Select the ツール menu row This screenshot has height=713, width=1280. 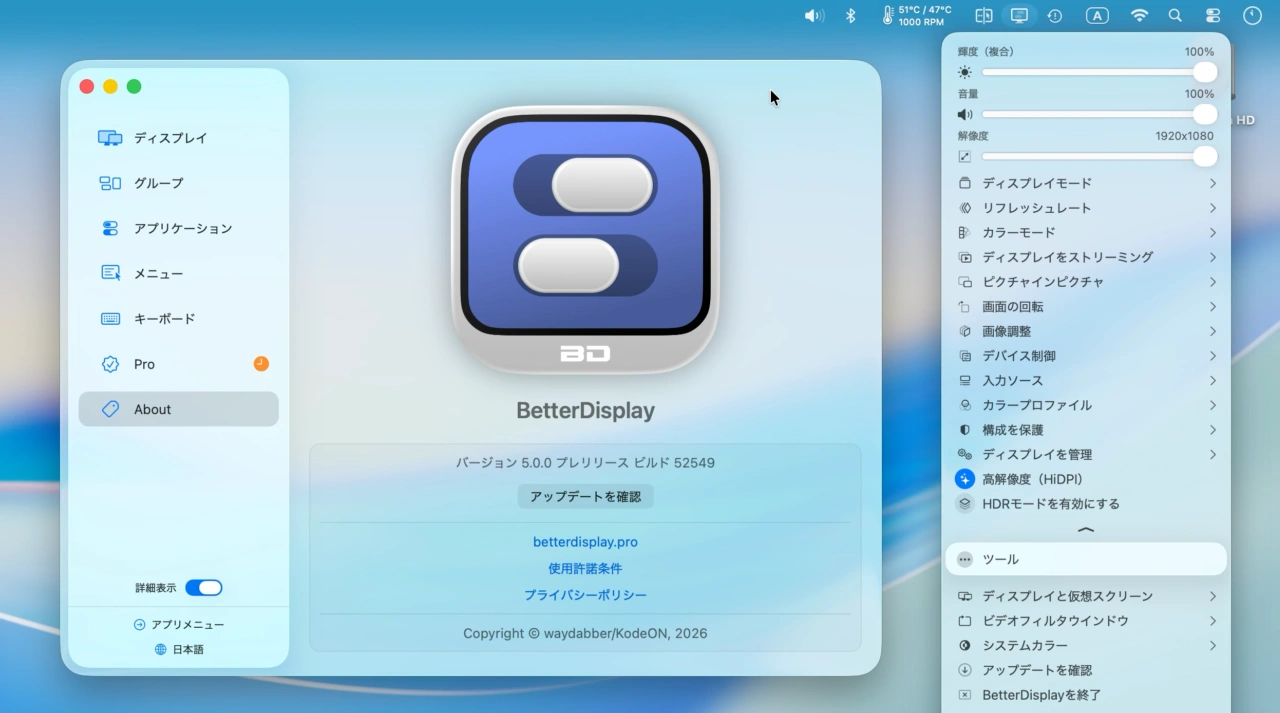pos(1086,559)
